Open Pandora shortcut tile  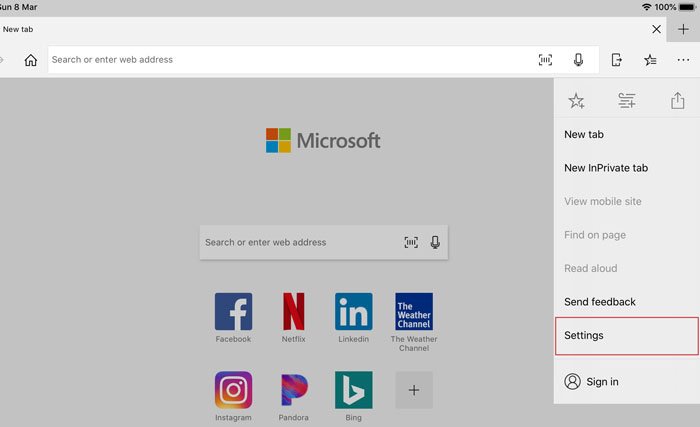pyautogui.click(x=293, y=396)
